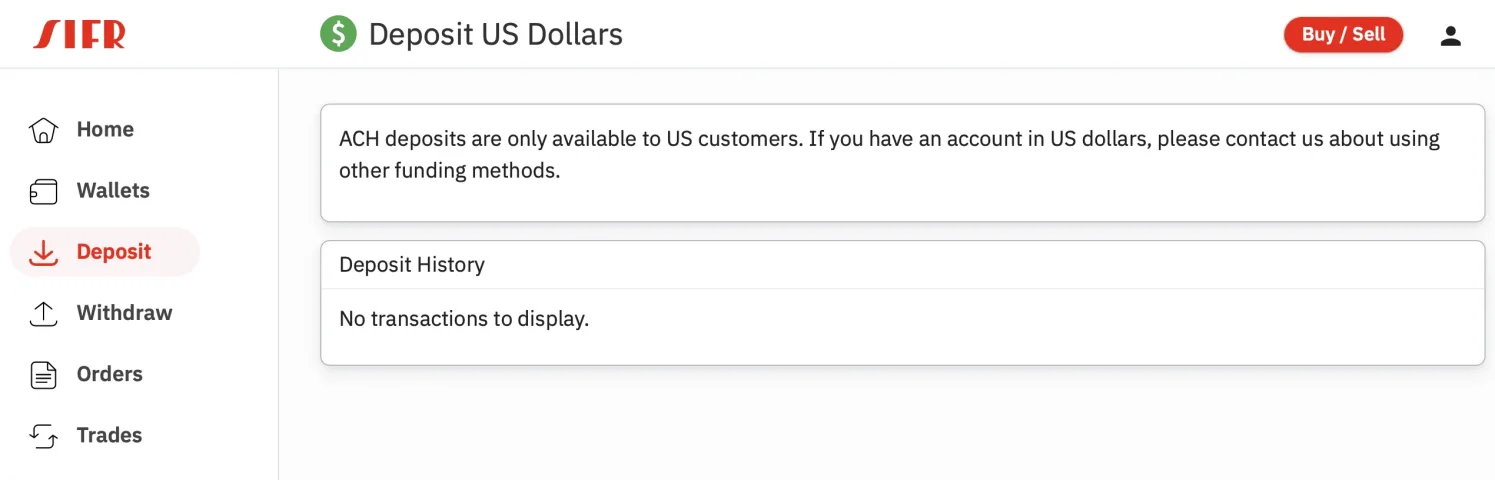Click the Orders document icon
Screen dimensions: 1495x480
coord(43,375)
